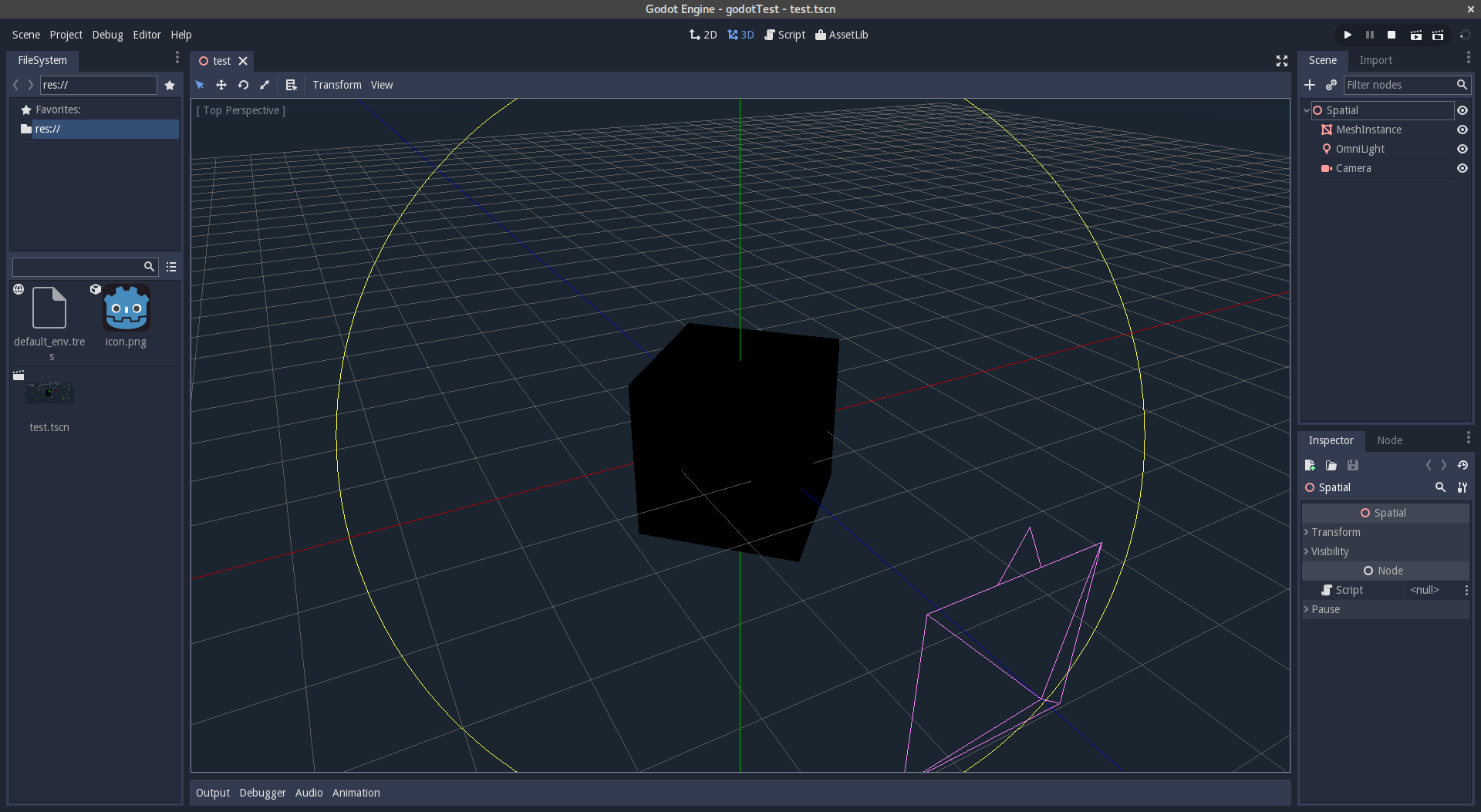The height and width of the screenshot is (812, 1481).
Task: Select the test.tscn scene thumbnail
Action: coord(49,393)
